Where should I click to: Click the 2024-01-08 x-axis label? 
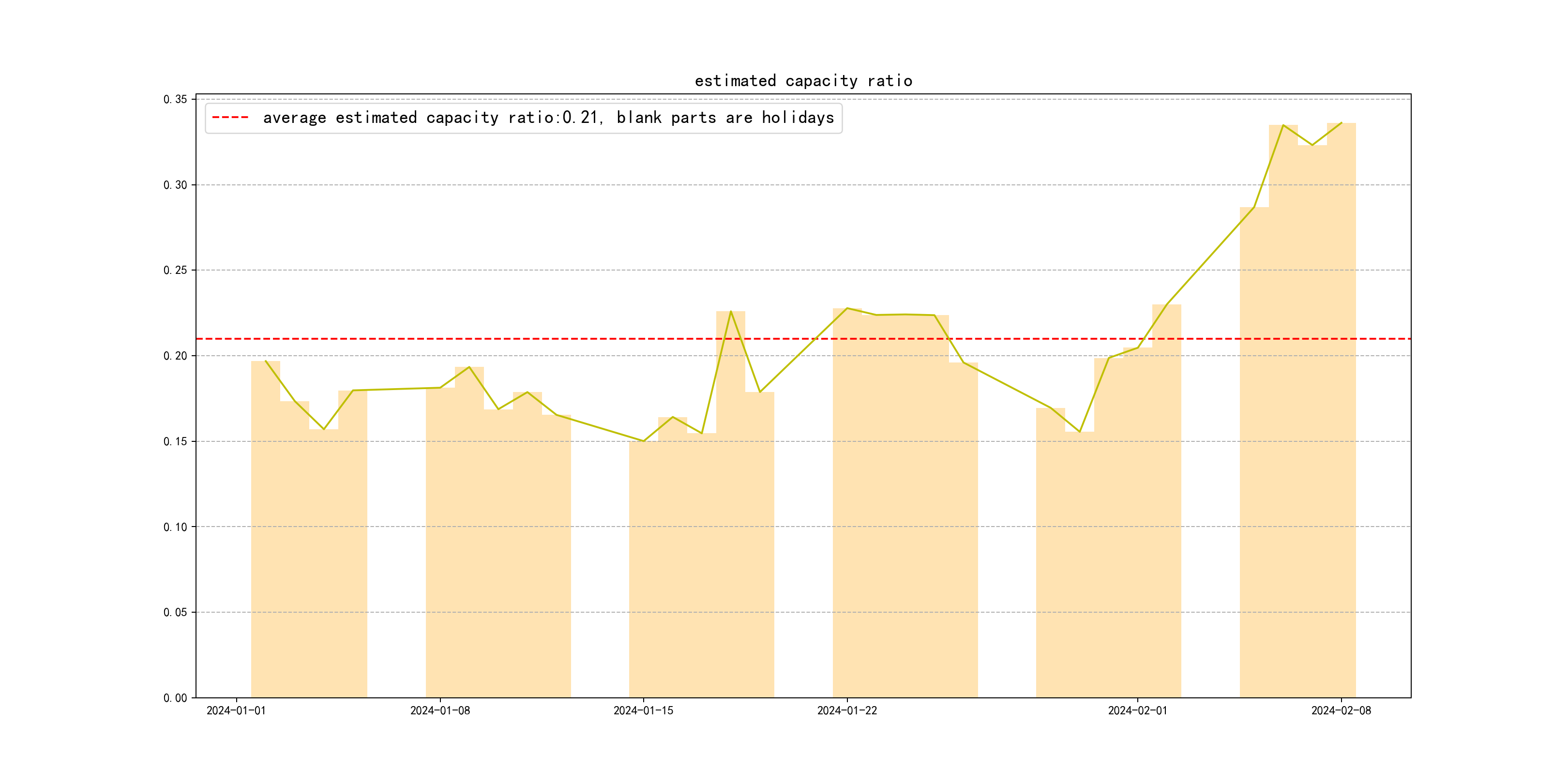[439, 710]
